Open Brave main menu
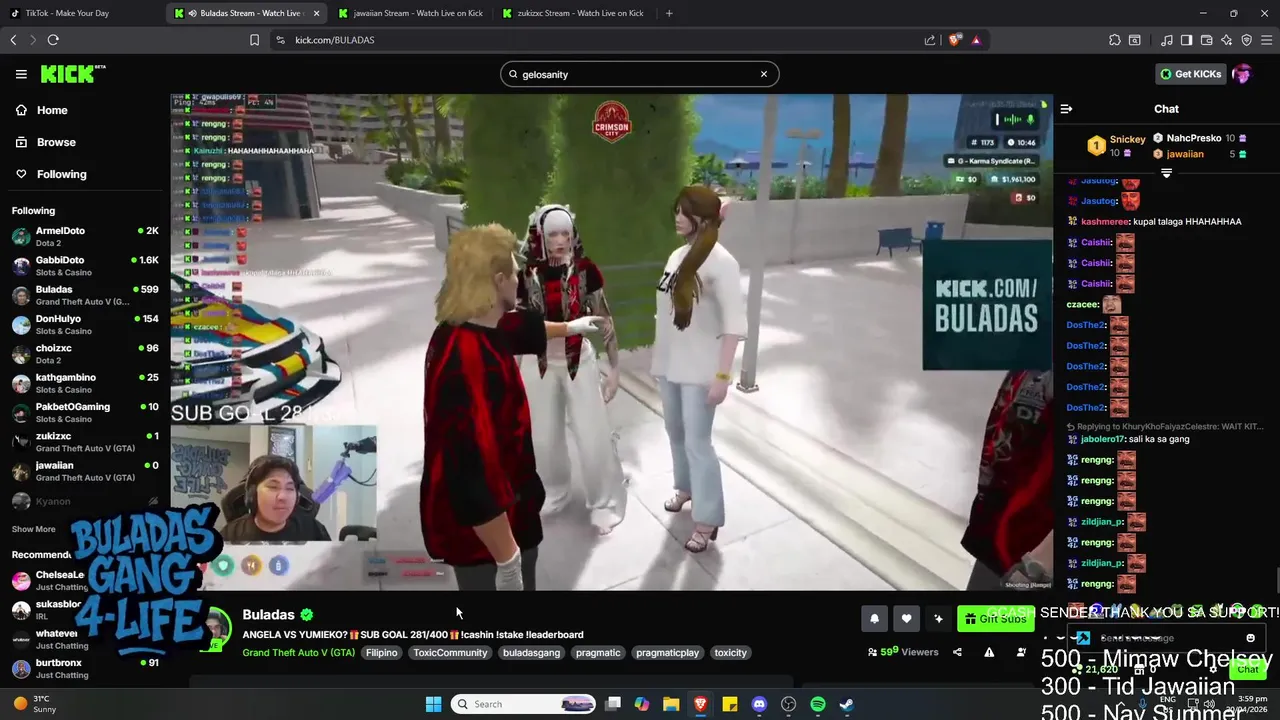Viewport: 1280px width, 720px height. pos(1266,40)
